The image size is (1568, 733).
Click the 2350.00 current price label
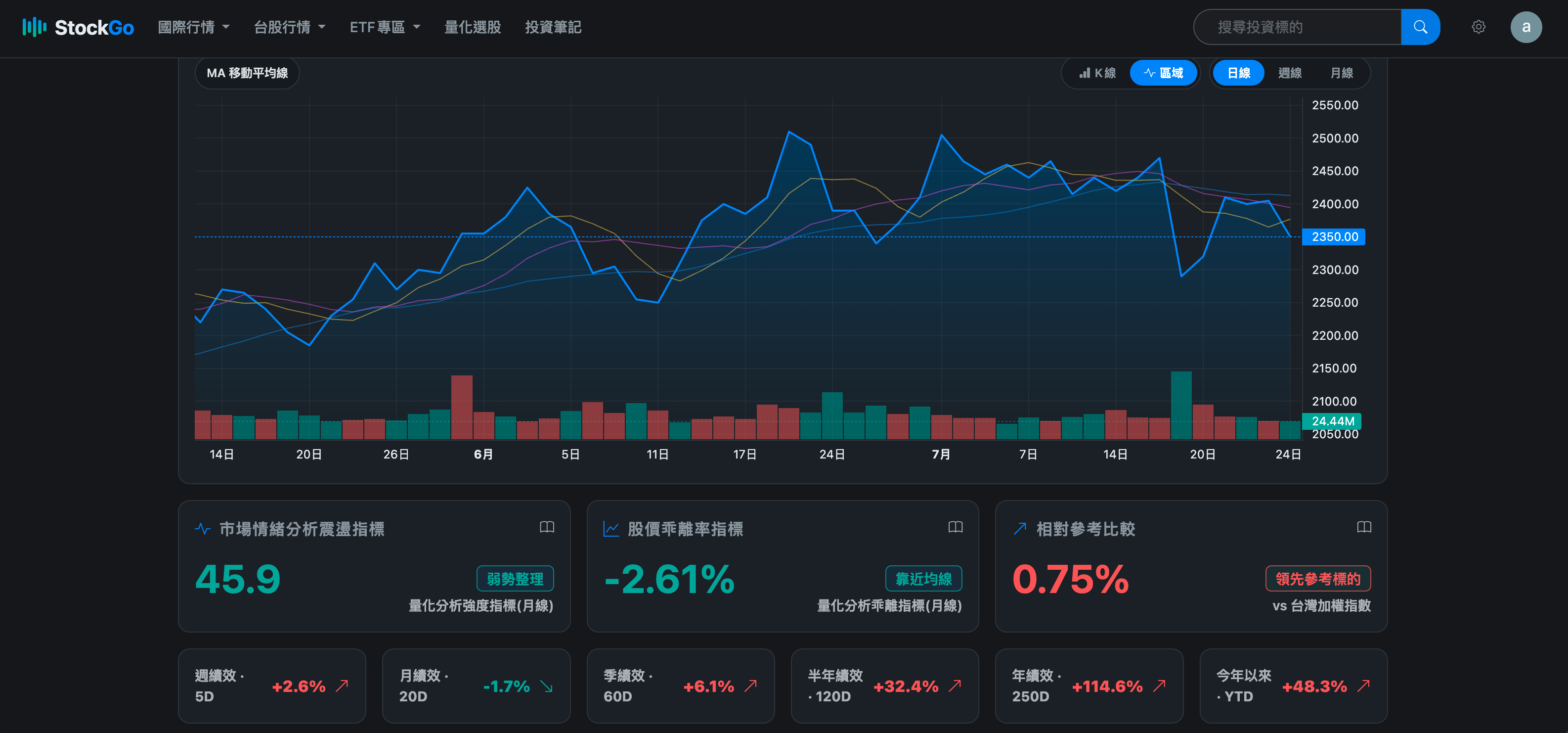pos(1334,237)
